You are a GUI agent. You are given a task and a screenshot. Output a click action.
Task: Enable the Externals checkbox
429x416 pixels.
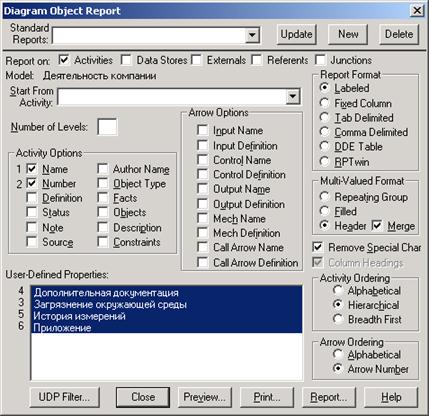click(x=196, y=60)
